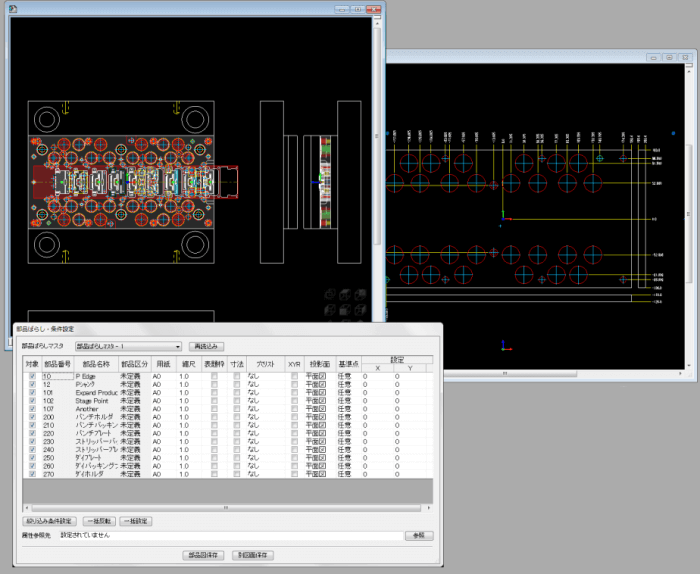Click the horizontal scrollbar of the parts table

[x=226, y=507]
